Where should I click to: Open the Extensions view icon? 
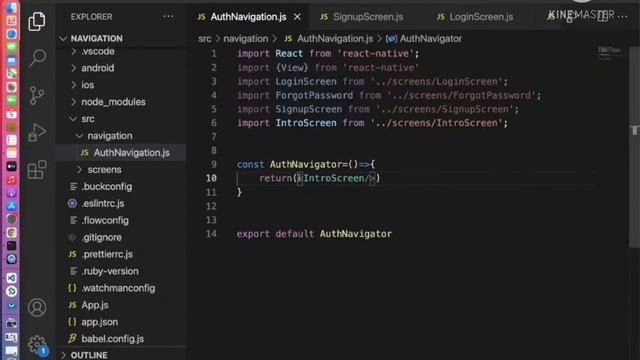tap(37, 169)
